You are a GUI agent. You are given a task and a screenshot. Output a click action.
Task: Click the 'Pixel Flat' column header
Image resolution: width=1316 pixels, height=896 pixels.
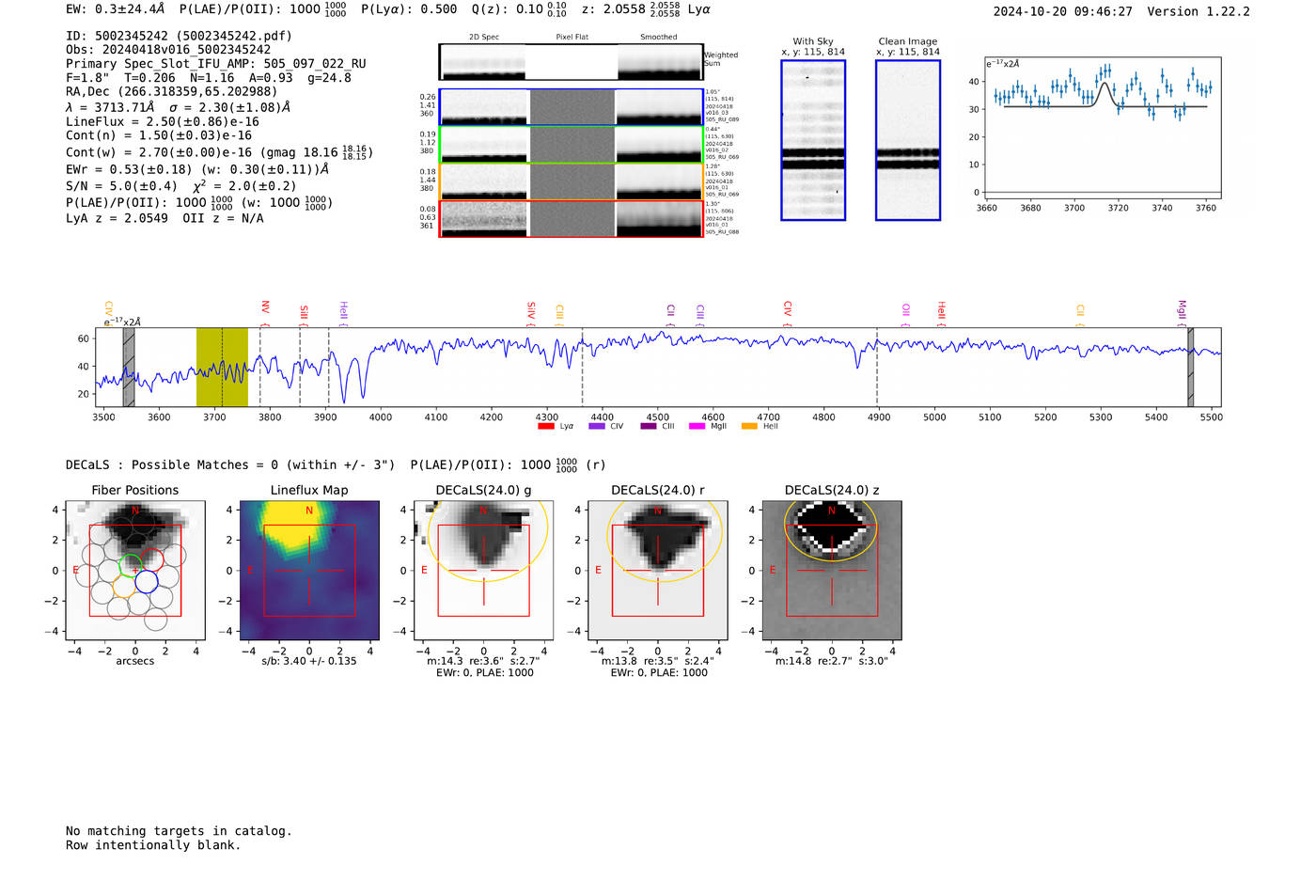click(x=572, y=38)
